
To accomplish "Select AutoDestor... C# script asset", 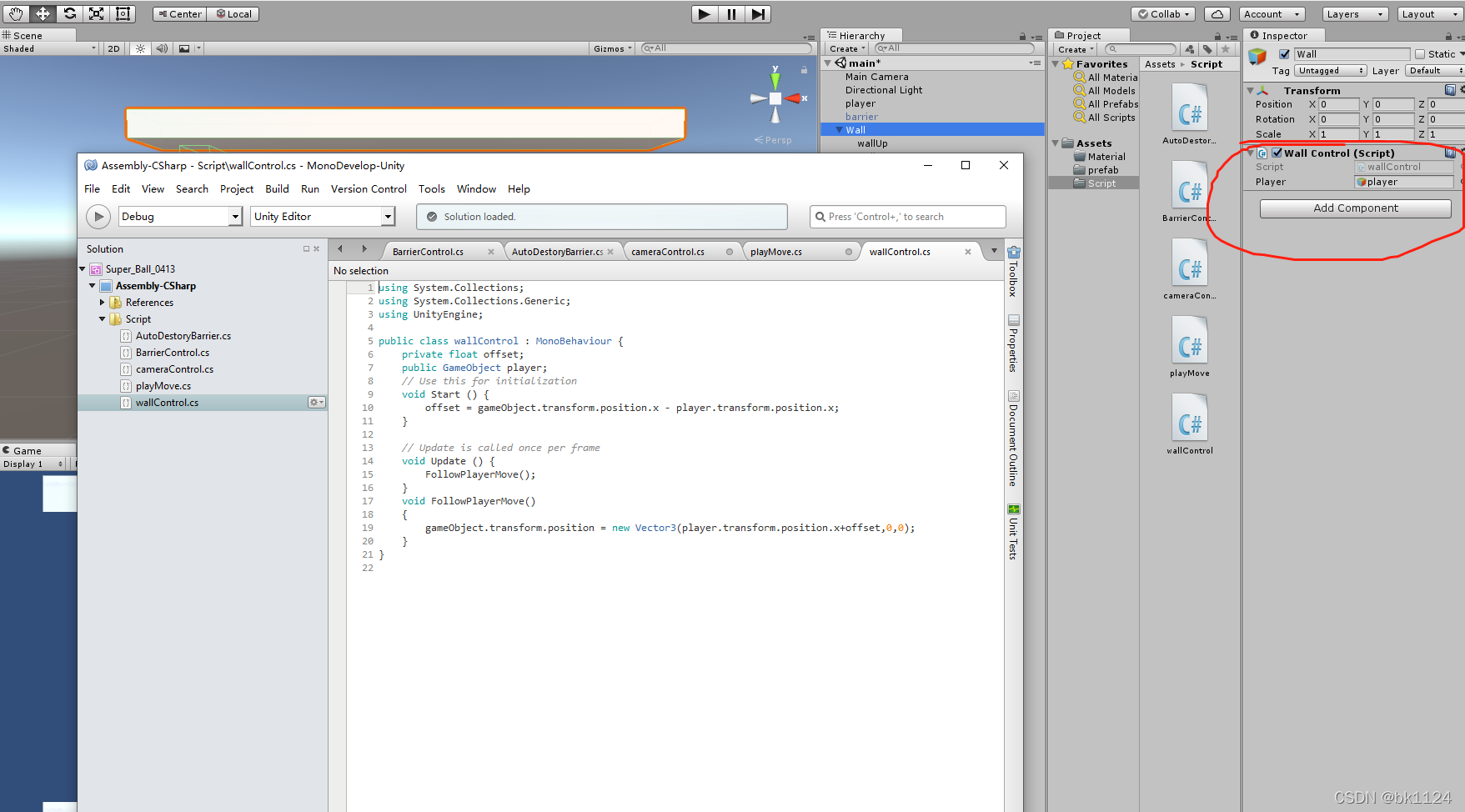I will (1190, 114).
